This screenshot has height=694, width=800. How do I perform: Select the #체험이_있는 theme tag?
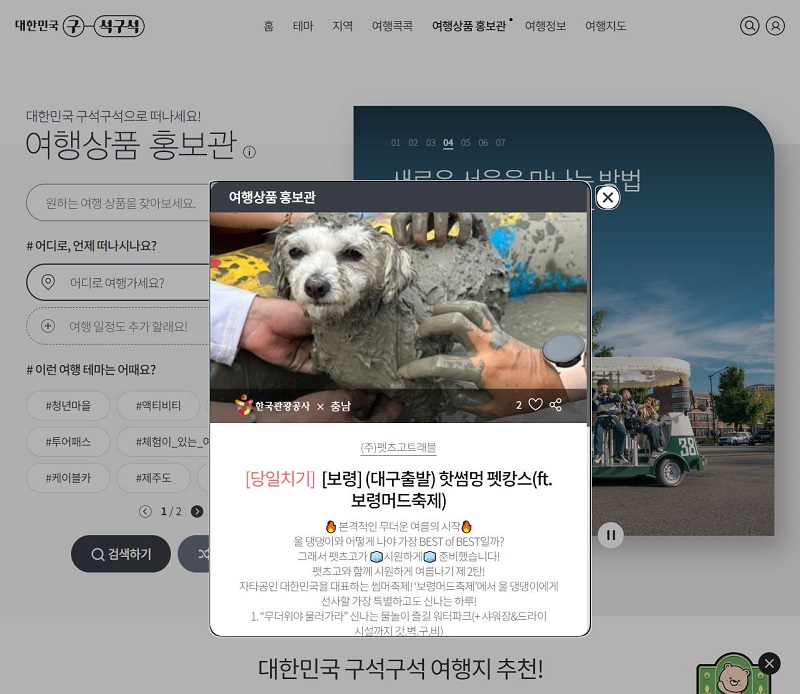163,442
